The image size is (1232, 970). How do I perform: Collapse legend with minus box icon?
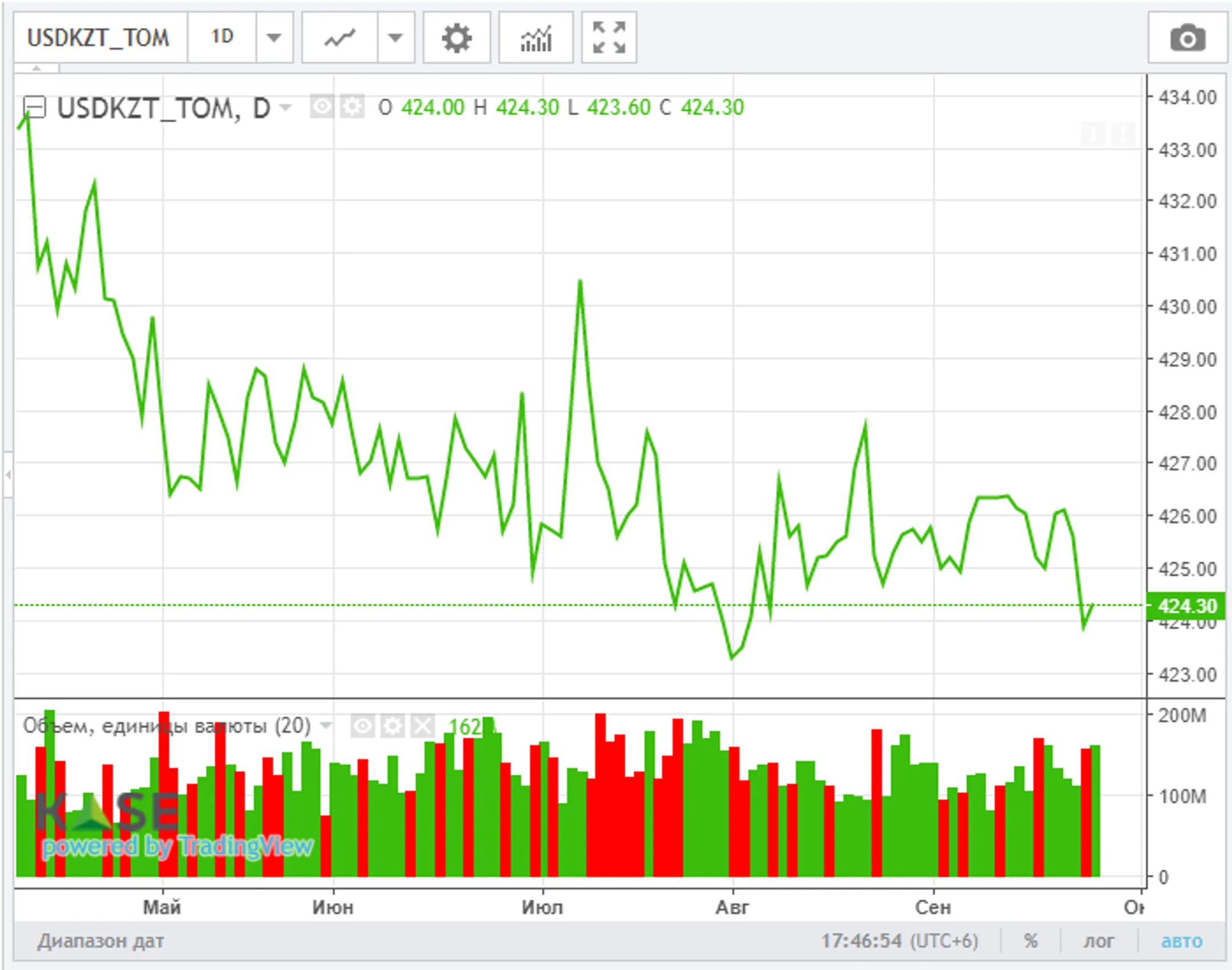point(34,107)
